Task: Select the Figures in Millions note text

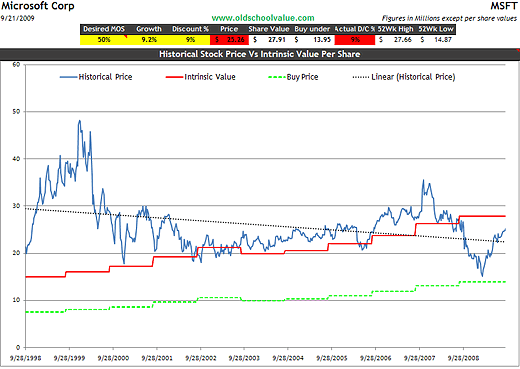Action: pyautogui.click(x=449, y=18)
